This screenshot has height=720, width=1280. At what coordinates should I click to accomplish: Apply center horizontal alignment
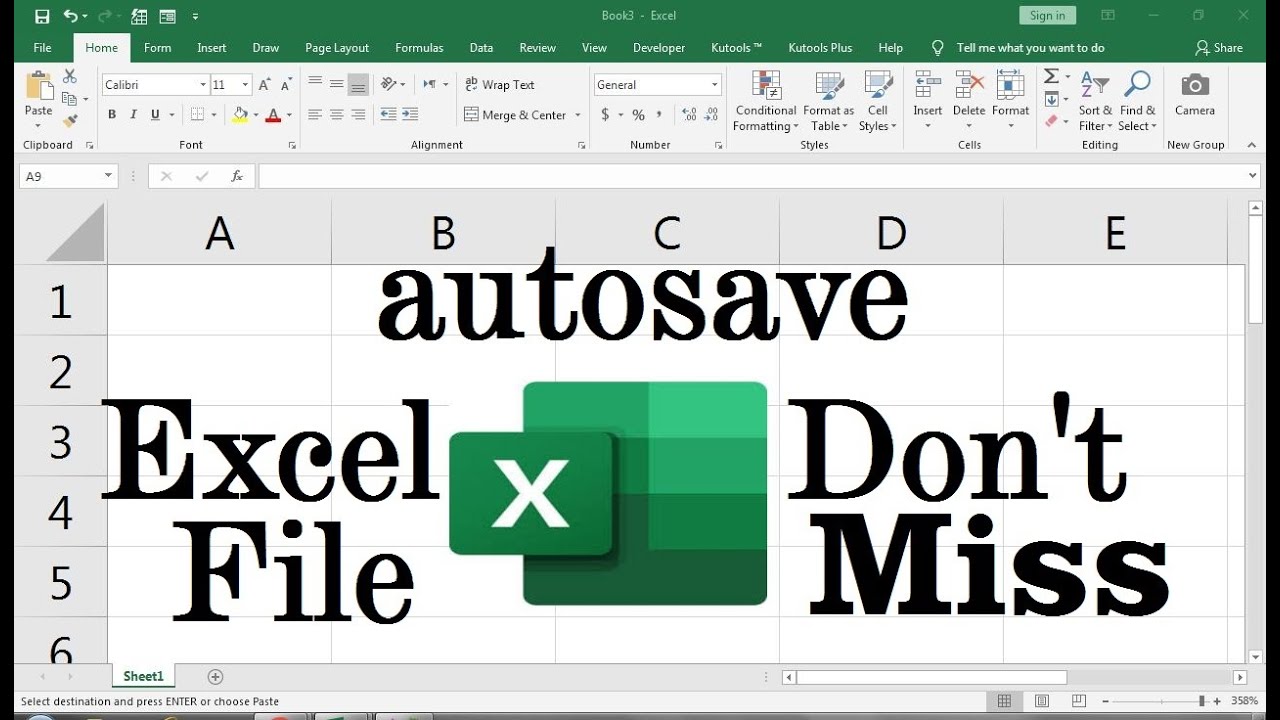(x=337, y=115)
